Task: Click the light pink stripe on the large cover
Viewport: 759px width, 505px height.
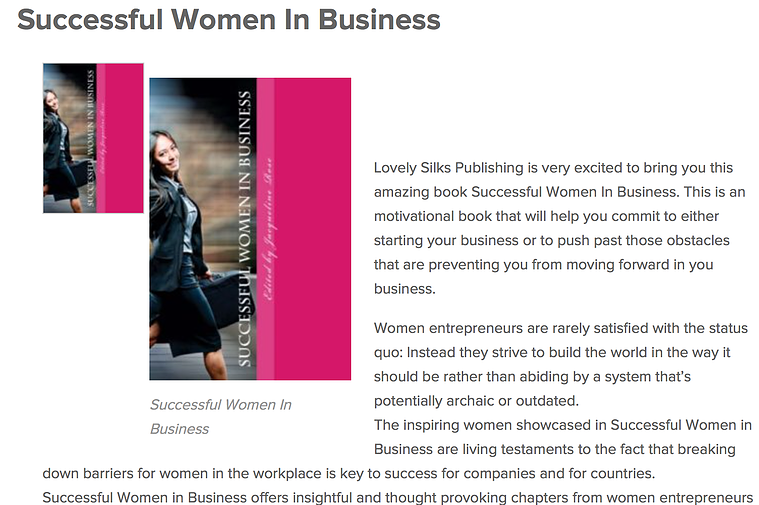Action: click(x=265, y=229)
